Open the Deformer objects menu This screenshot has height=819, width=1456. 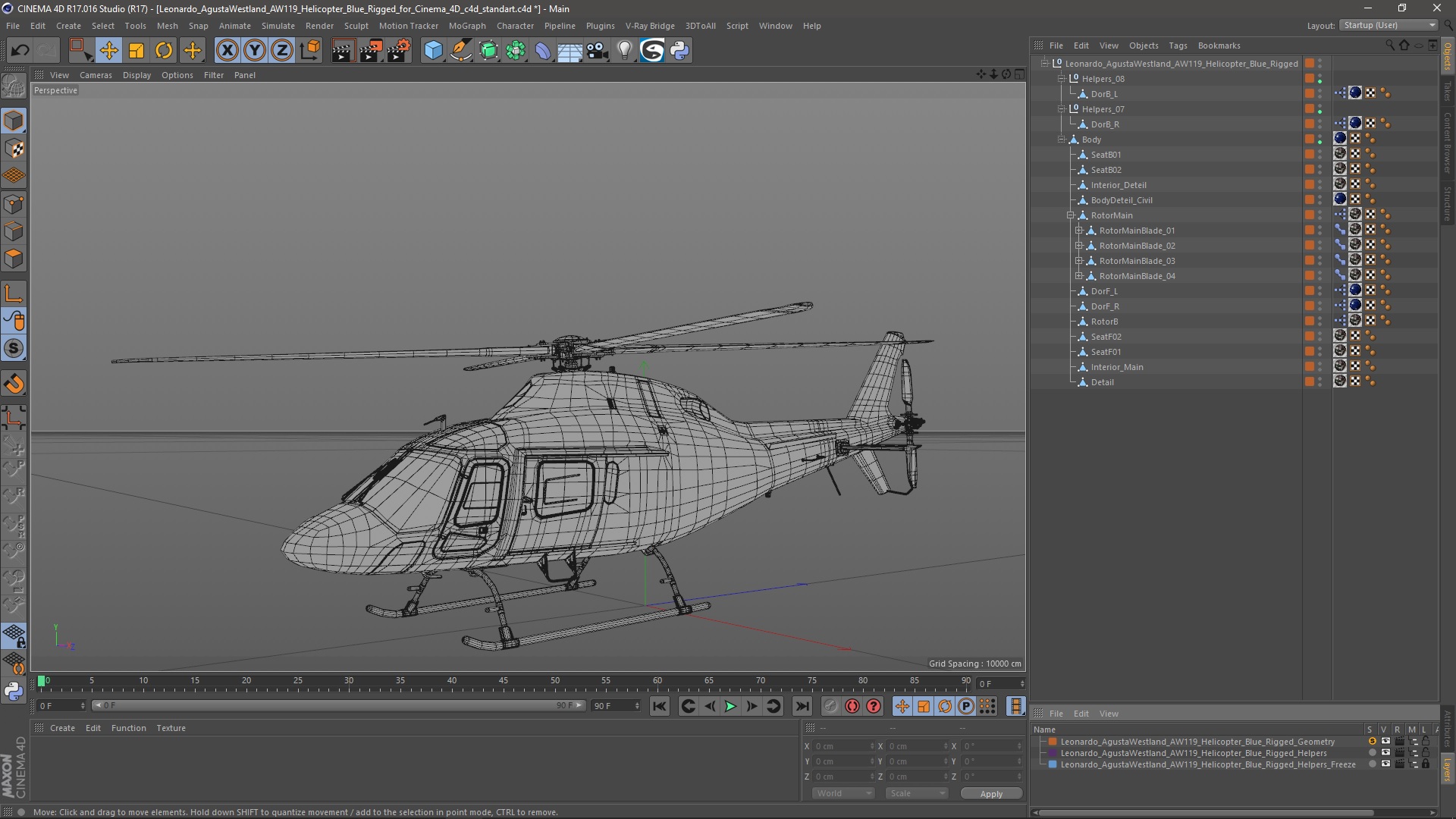(x=543, y=51)
